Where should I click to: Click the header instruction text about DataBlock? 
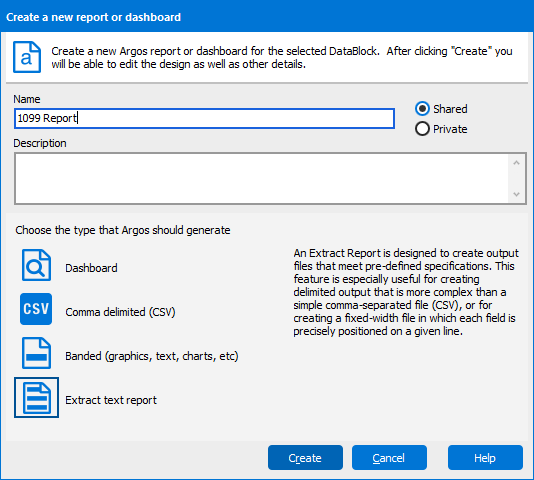pos(282,57)
